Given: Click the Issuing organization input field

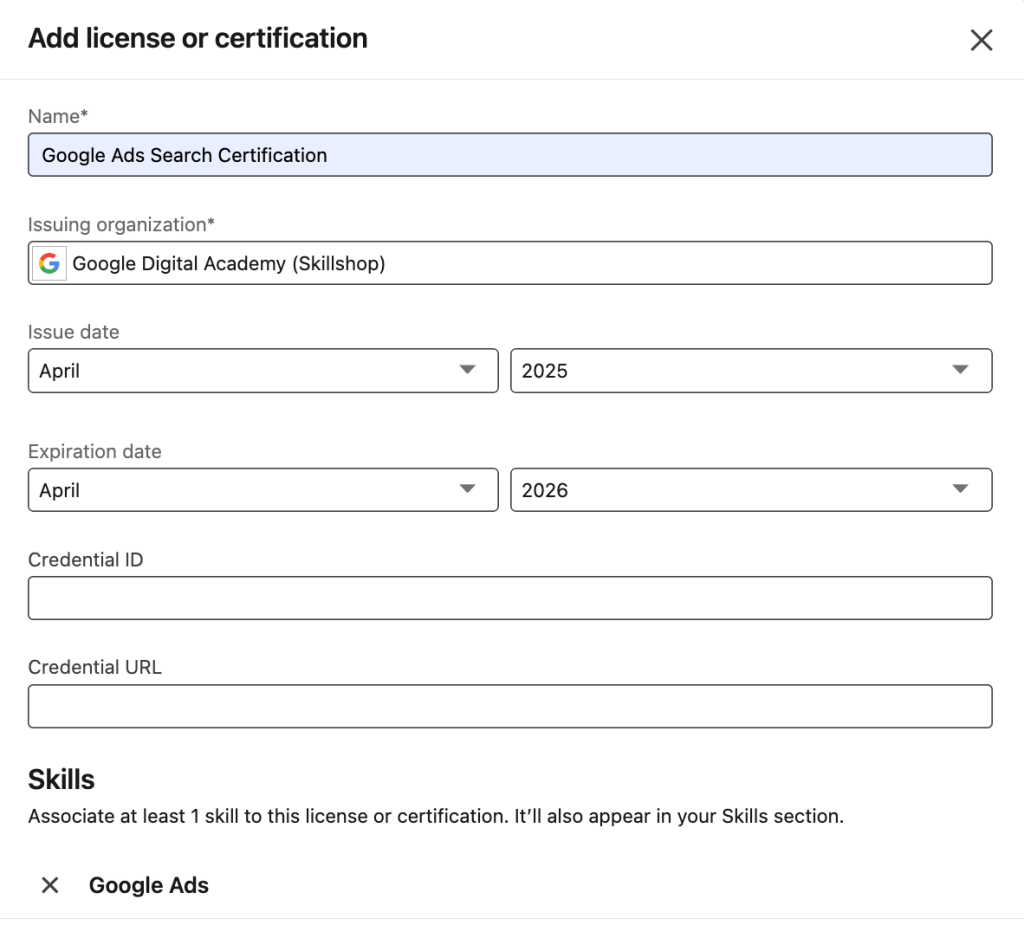Looking at the screenshot, I should (x=510, y=263).
